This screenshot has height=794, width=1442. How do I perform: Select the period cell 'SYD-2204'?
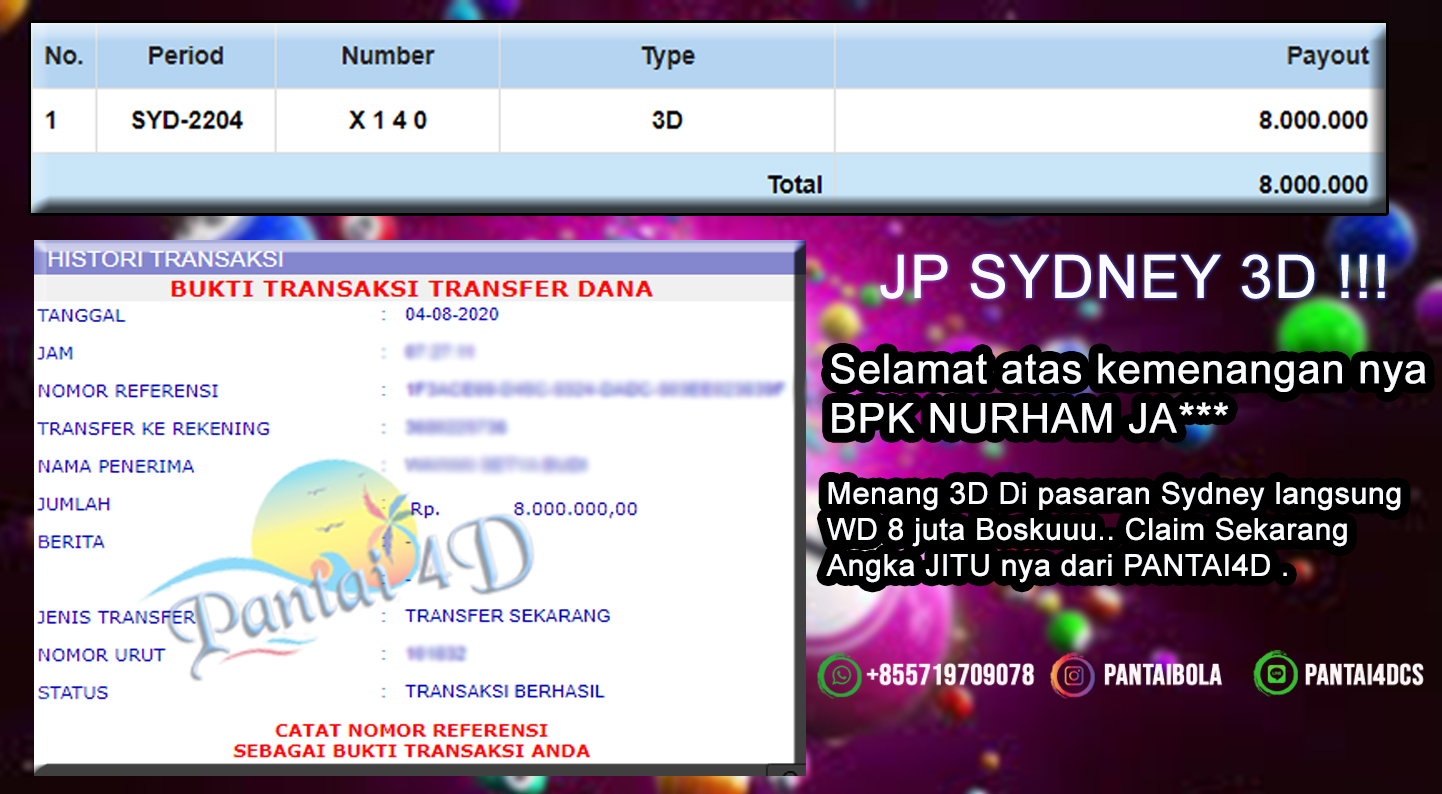click(187, 121)
